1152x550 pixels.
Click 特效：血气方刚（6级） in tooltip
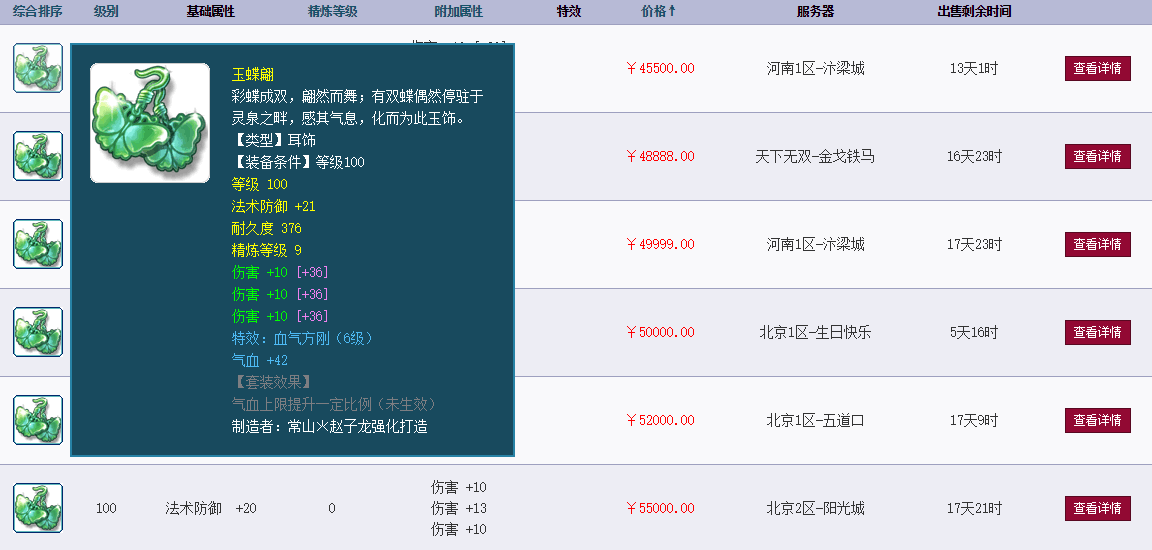pos(303,339)
